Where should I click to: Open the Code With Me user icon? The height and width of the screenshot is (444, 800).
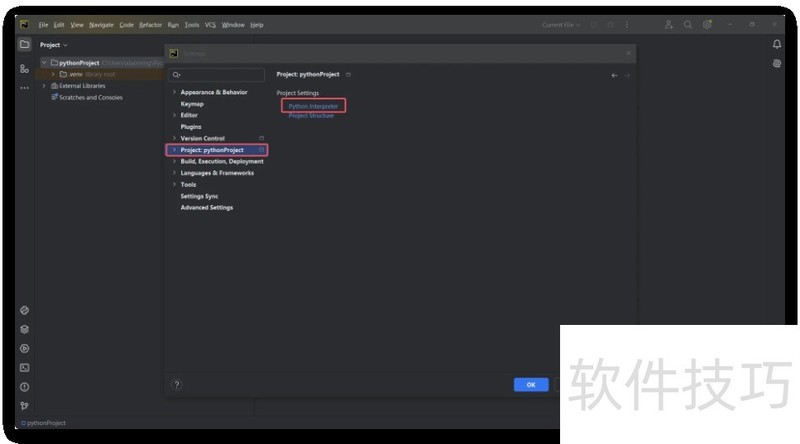pos(668,24)
